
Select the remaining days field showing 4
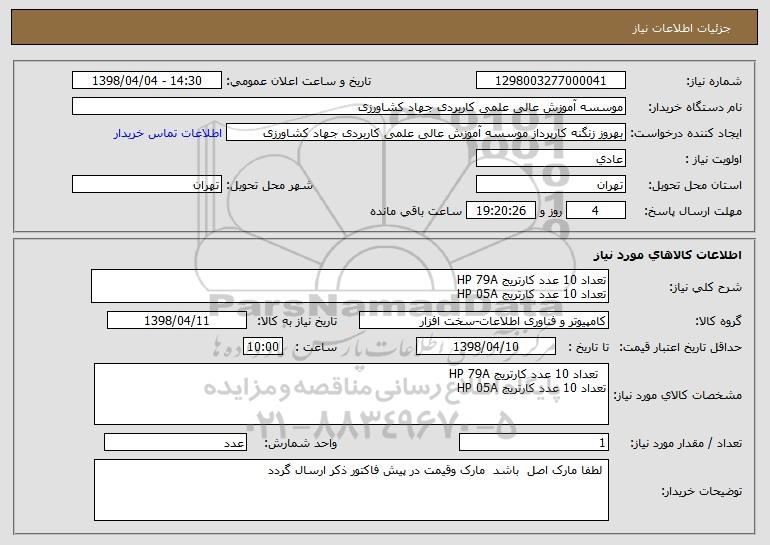tap(596, 211)
